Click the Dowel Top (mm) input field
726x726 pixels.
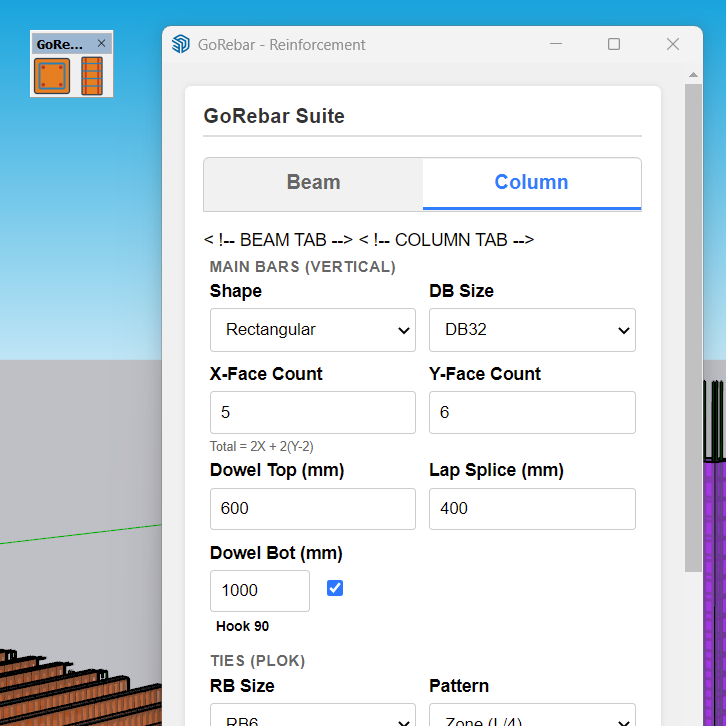point(313,508)
